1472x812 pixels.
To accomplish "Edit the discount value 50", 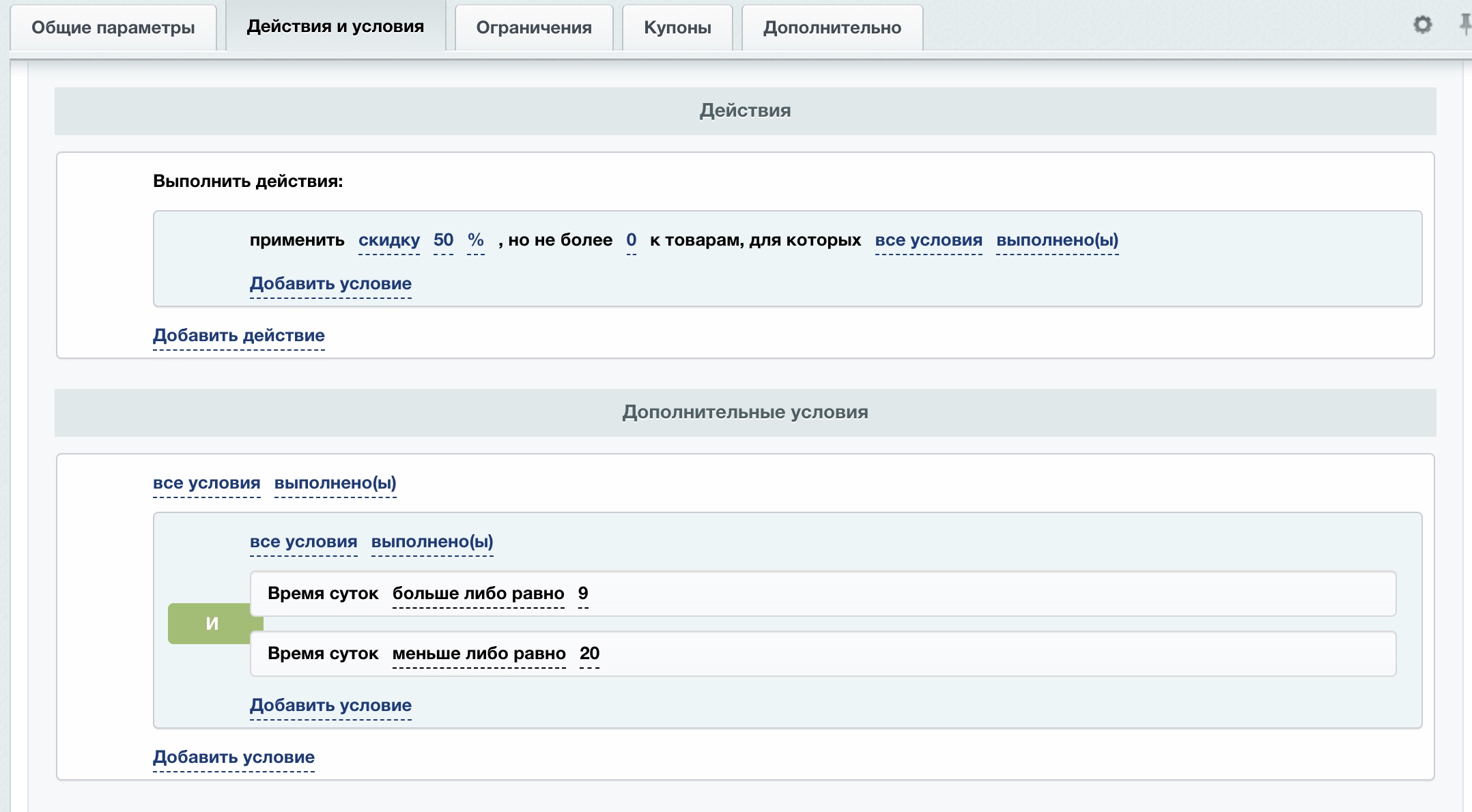I will [x=443, y=240].
